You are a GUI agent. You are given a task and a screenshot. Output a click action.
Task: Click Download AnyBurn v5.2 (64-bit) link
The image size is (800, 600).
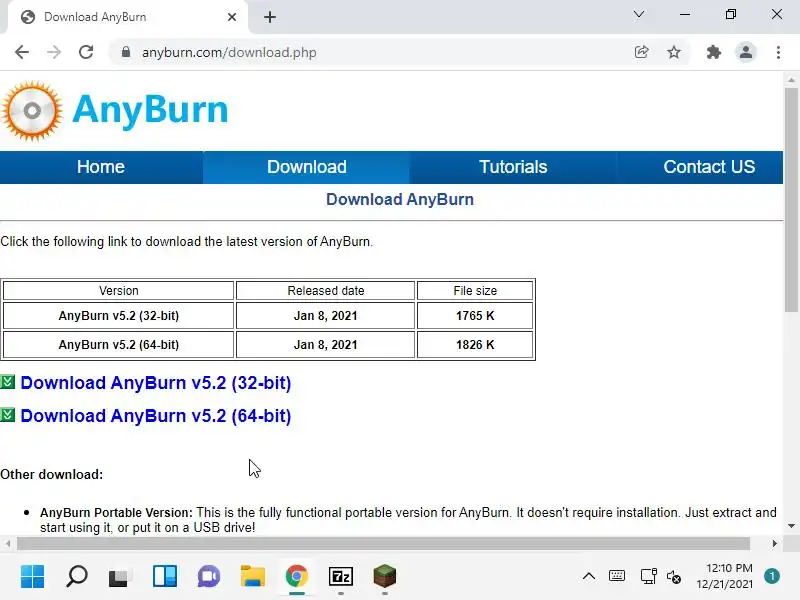click(156, 416)
